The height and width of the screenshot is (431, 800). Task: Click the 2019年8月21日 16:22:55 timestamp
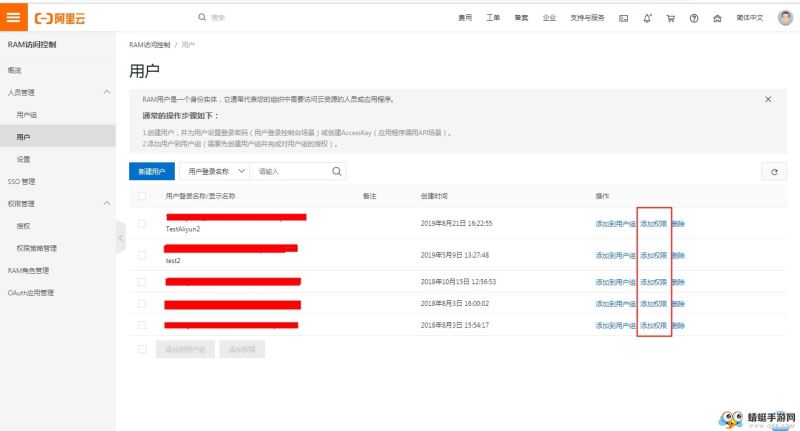click(x=456, y=223)
